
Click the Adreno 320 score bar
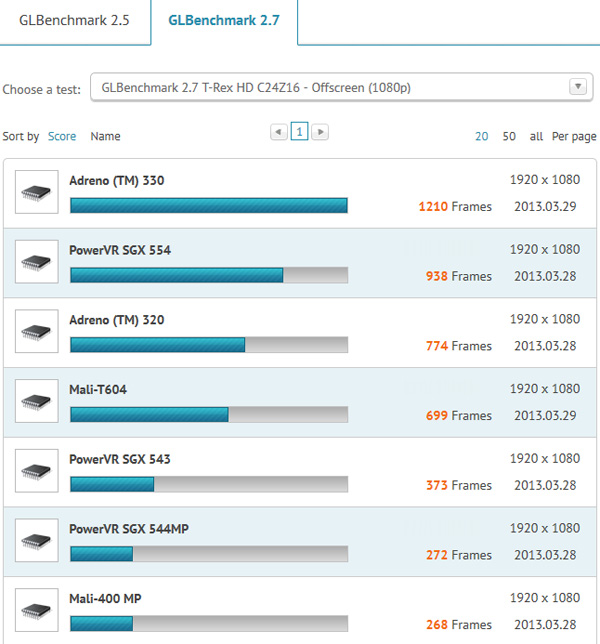(x=209, y=345)
